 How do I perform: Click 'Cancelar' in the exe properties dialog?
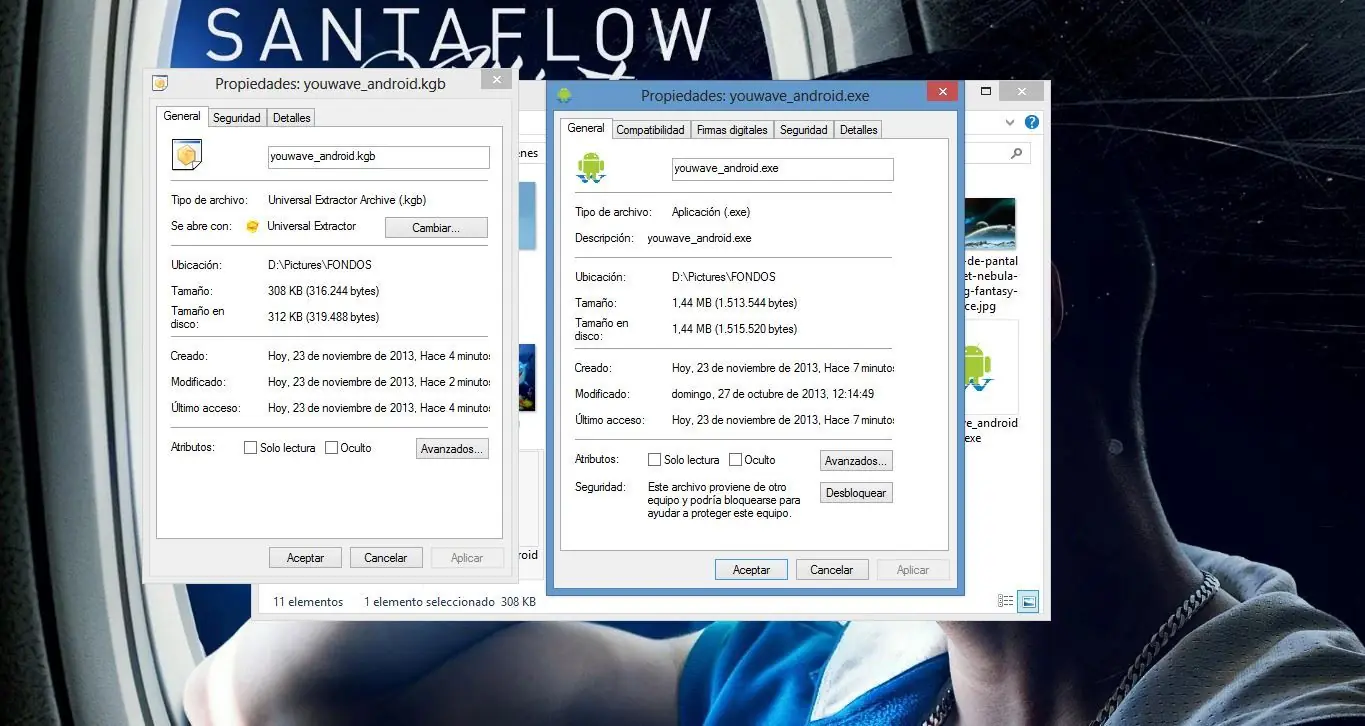click(831, 570)
